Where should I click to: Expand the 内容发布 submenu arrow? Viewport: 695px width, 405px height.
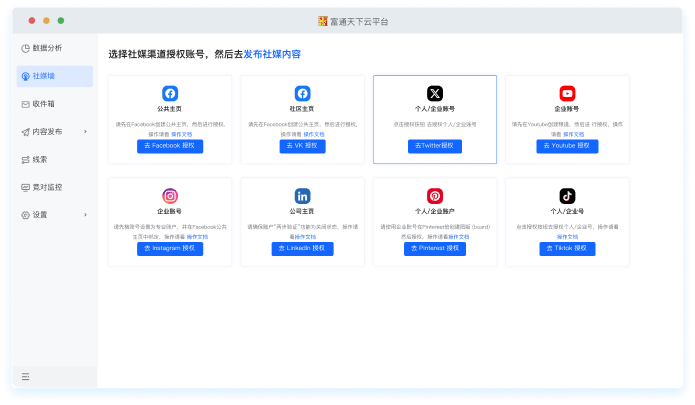tap(85, 131)
